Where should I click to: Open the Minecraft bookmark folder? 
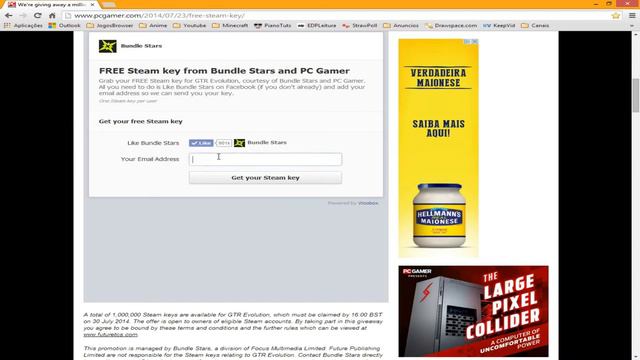click(230, 25)
